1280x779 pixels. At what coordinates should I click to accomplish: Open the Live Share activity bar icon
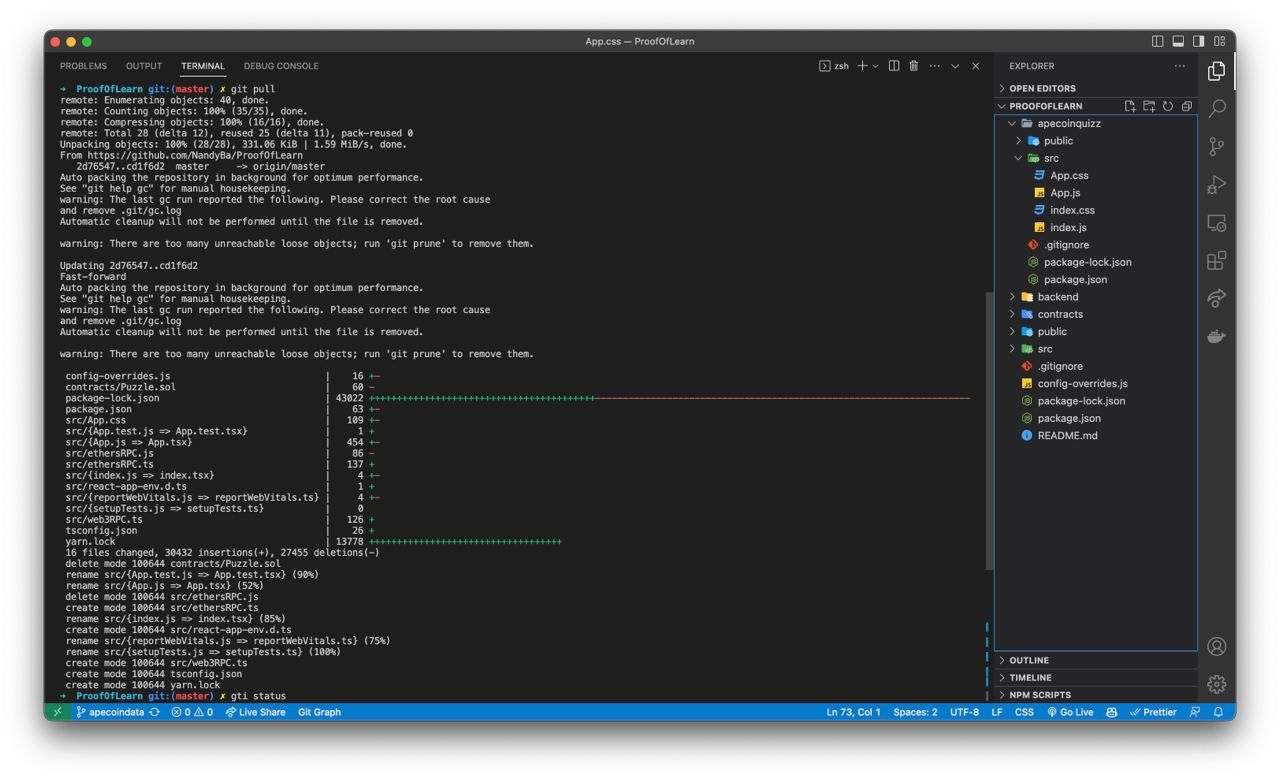(x=1216, y=299)
